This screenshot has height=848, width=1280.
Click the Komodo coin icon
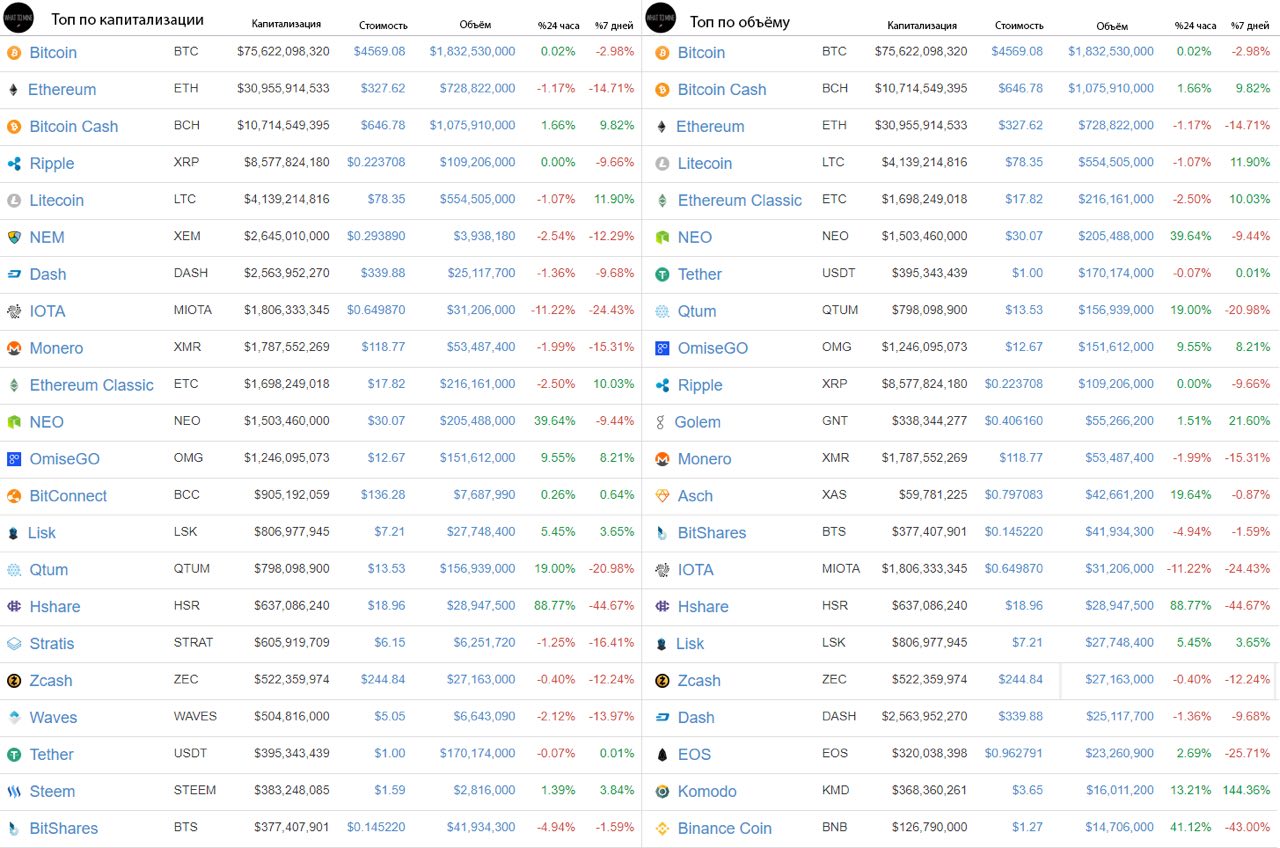(x=662, y=792)
